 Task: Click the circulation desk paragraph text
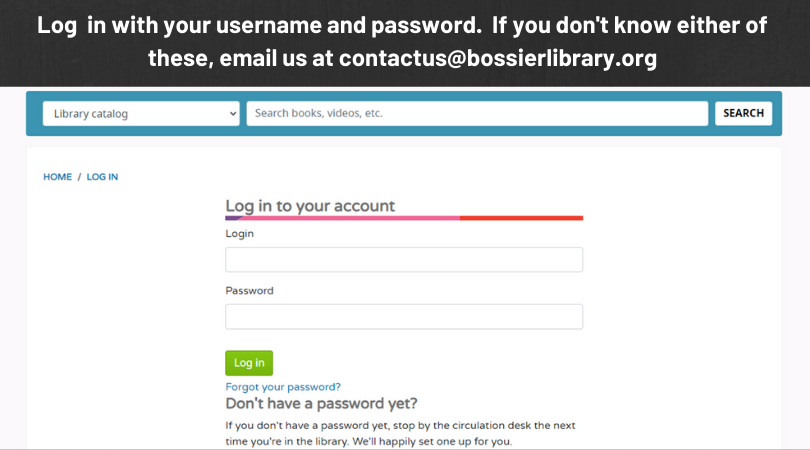pyautogui.click(x=400, y=433)
